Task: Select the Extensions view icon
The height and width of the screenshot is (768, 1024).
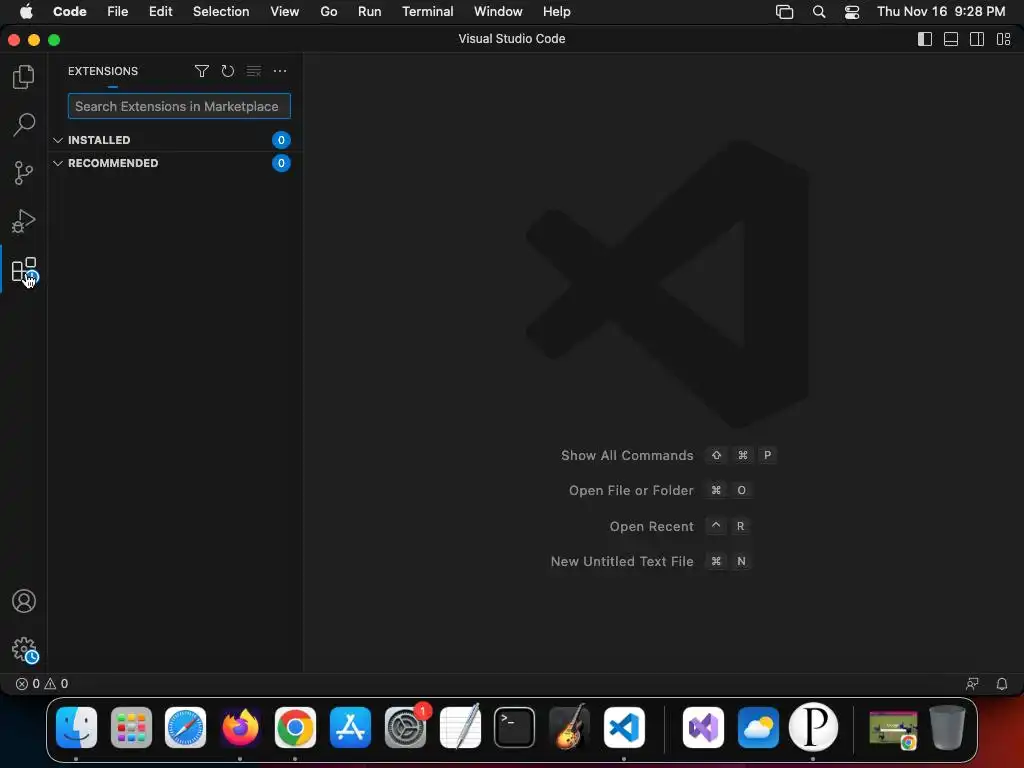Action: 24,269
